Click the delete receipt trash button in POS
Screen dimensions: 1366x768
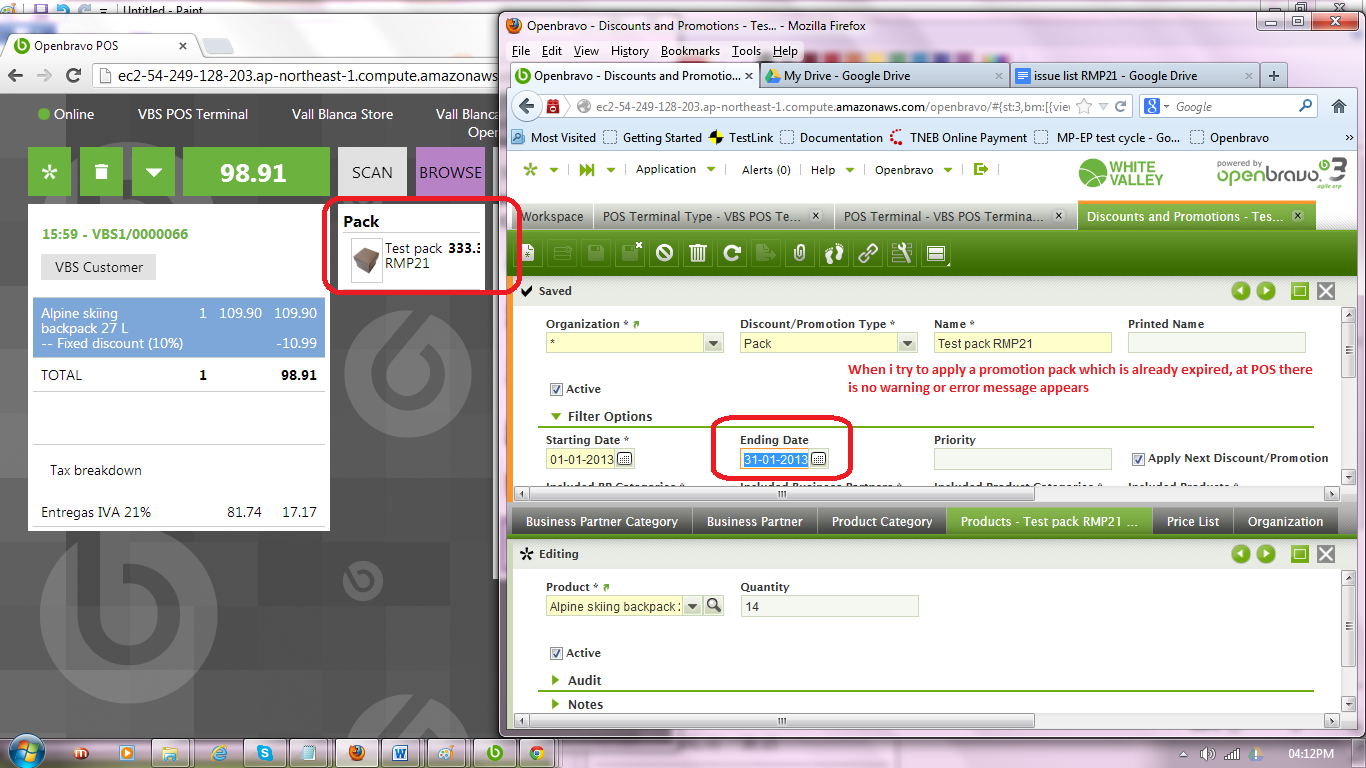(x=101, y=172)
